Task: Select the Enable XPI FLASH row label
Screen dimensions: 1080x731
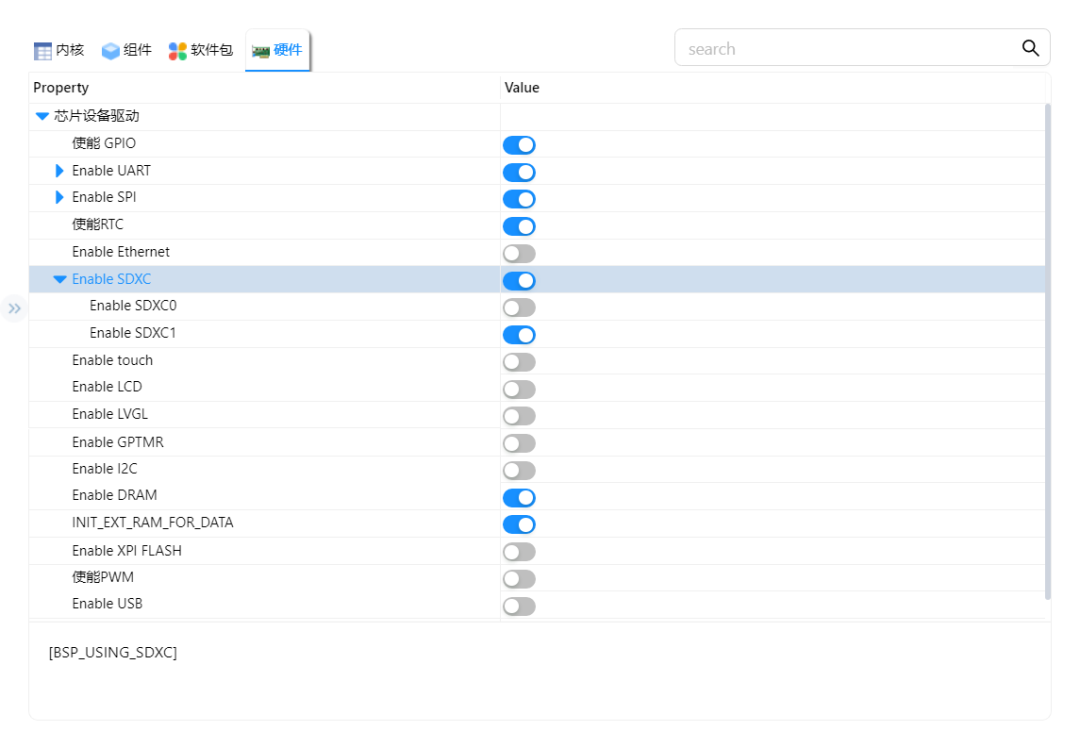Action: tap(127, 550)
